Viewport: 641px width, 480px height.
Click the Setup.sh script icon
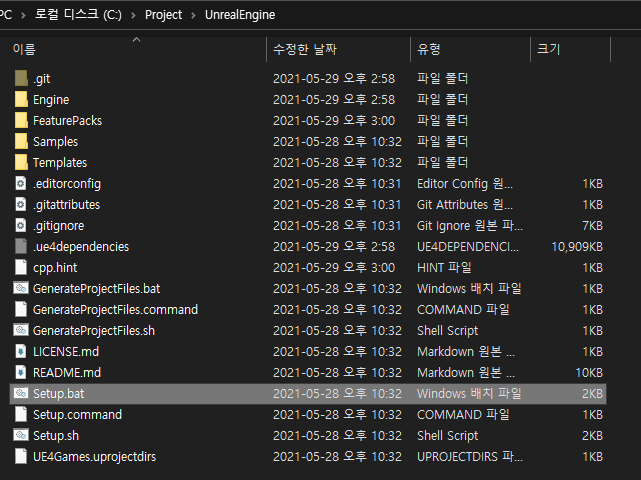pos(21,435)
